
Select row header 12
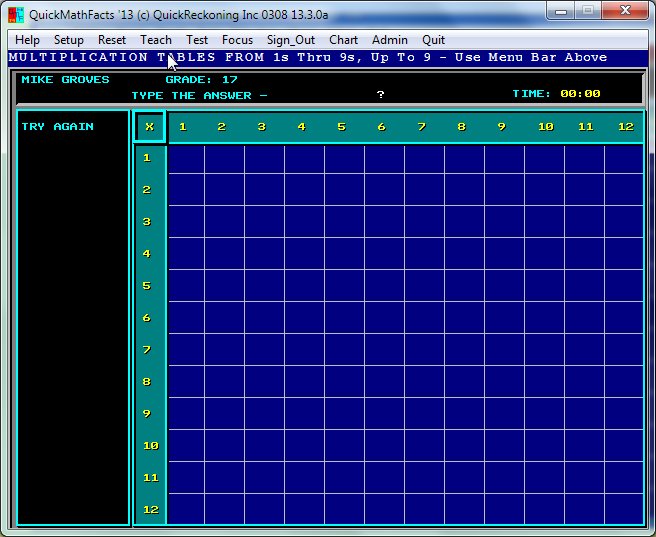(150, 510)
